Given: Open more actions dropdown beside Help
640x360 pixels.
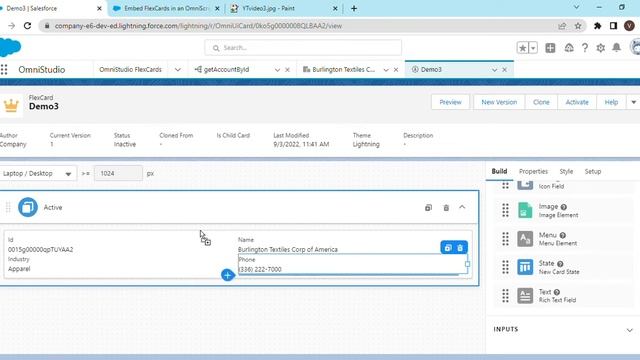Looking at the screenshot, I should pyautogui.click(x=633, y=102).
